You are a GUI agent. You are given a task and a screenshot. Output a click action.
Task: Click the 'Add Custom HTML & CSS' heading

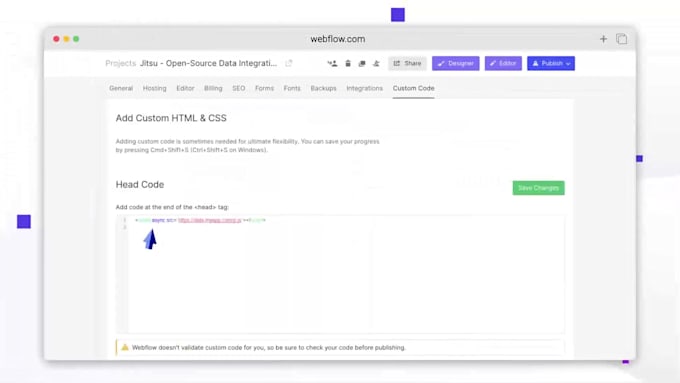pos(171,118)
